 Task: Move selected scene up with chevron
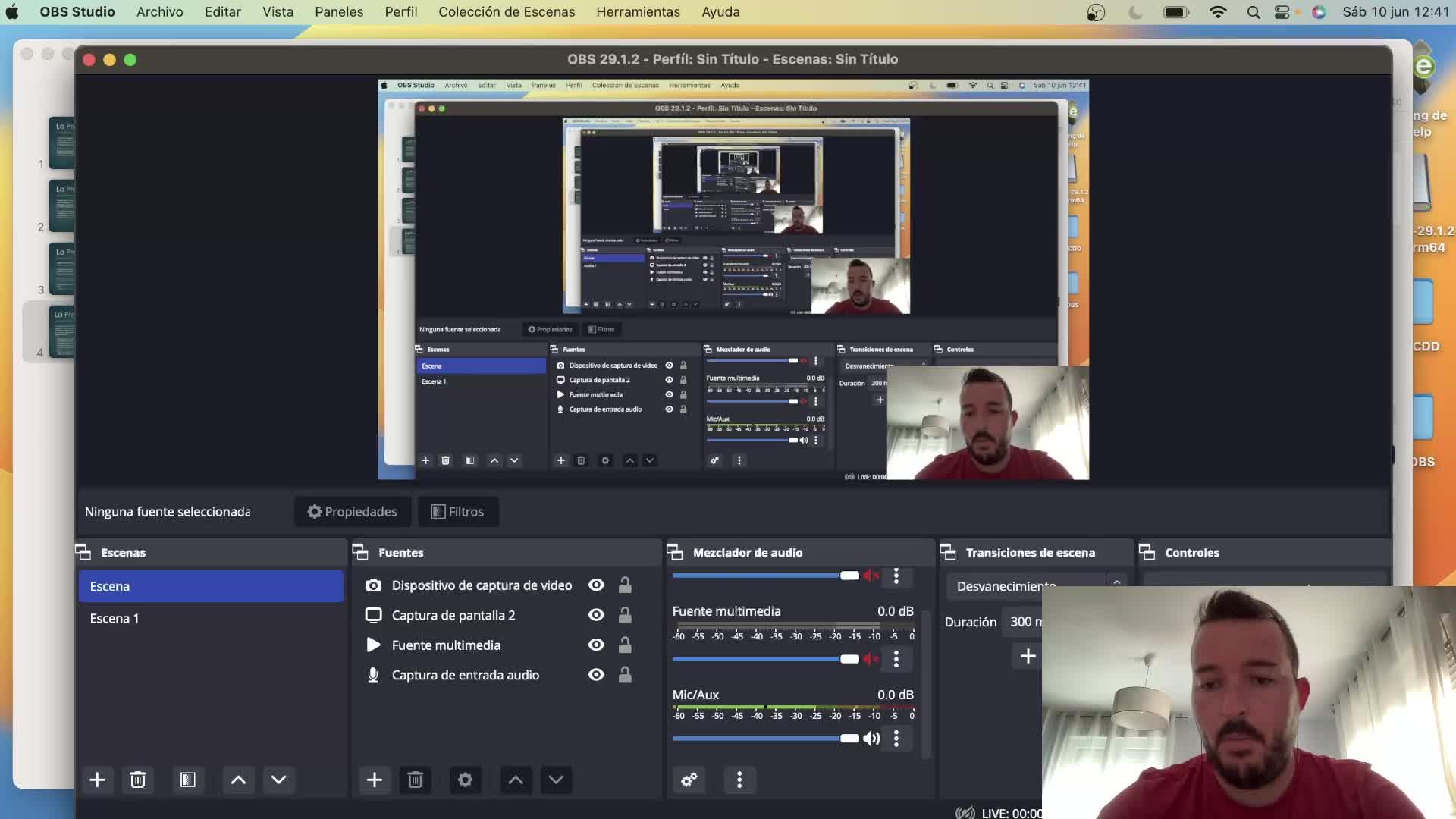click(238, 780)
